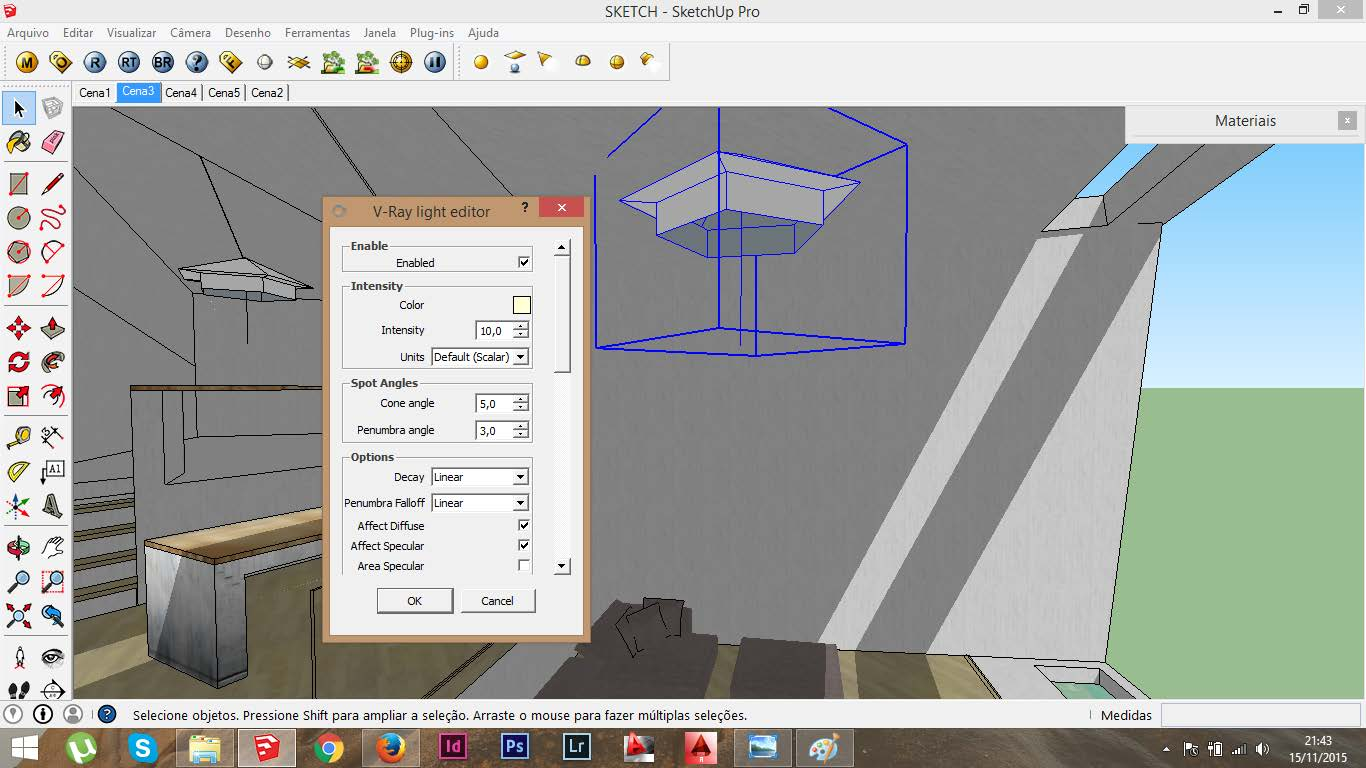1366x768 pixels.
Task: Activate the Orbit tool
Action: point(19,548)
